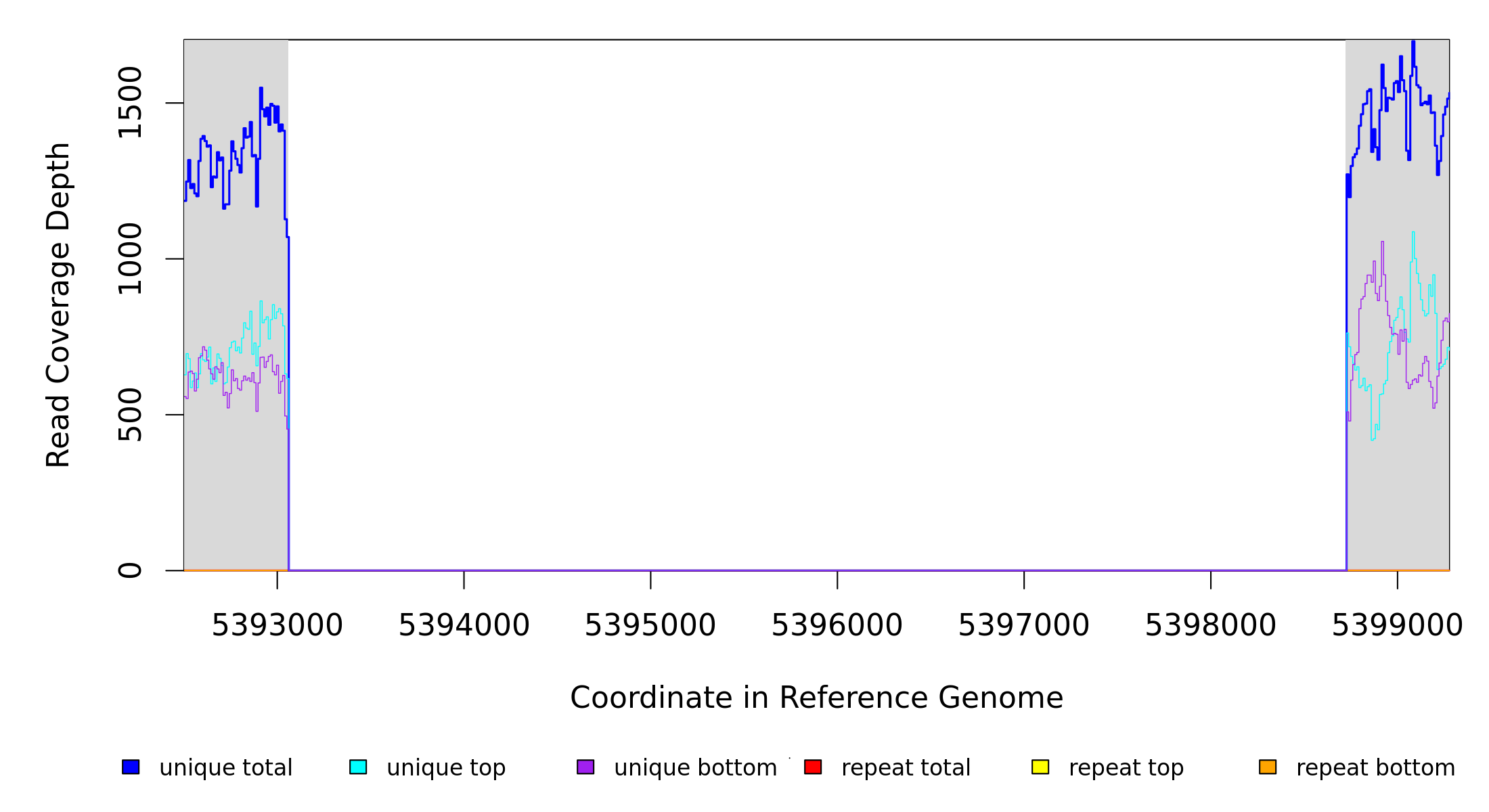Click the 'unique top' legend text
1489x812 pixels.
[x=446, y=768]
